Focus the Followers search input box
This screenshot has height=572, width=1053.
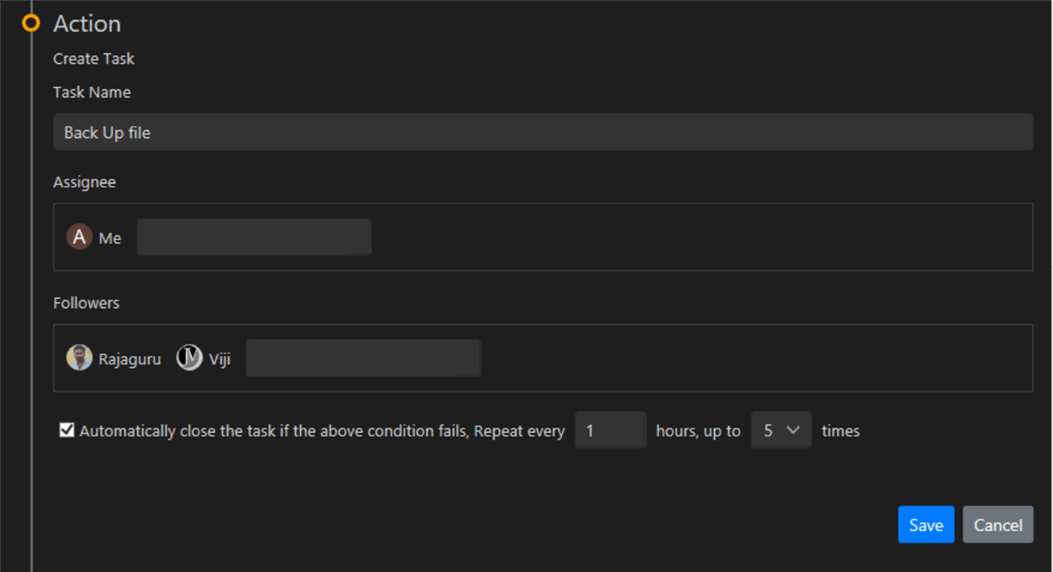tap(363, 358)
